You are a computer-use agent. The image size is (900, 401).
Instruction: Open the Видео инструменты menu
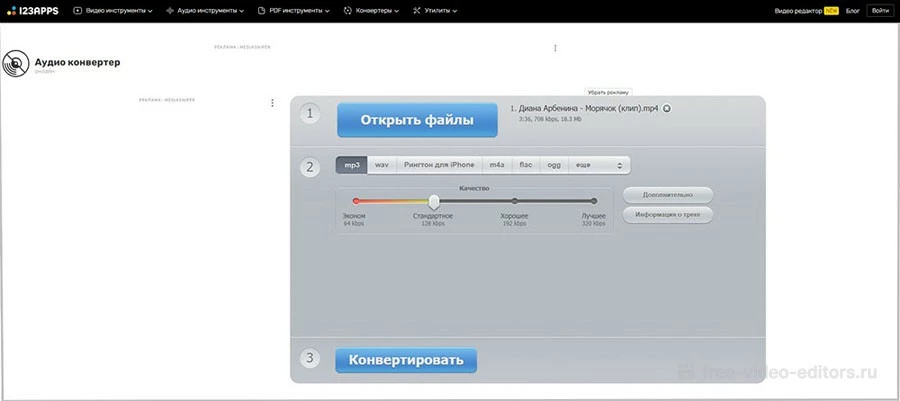[113, 11]
